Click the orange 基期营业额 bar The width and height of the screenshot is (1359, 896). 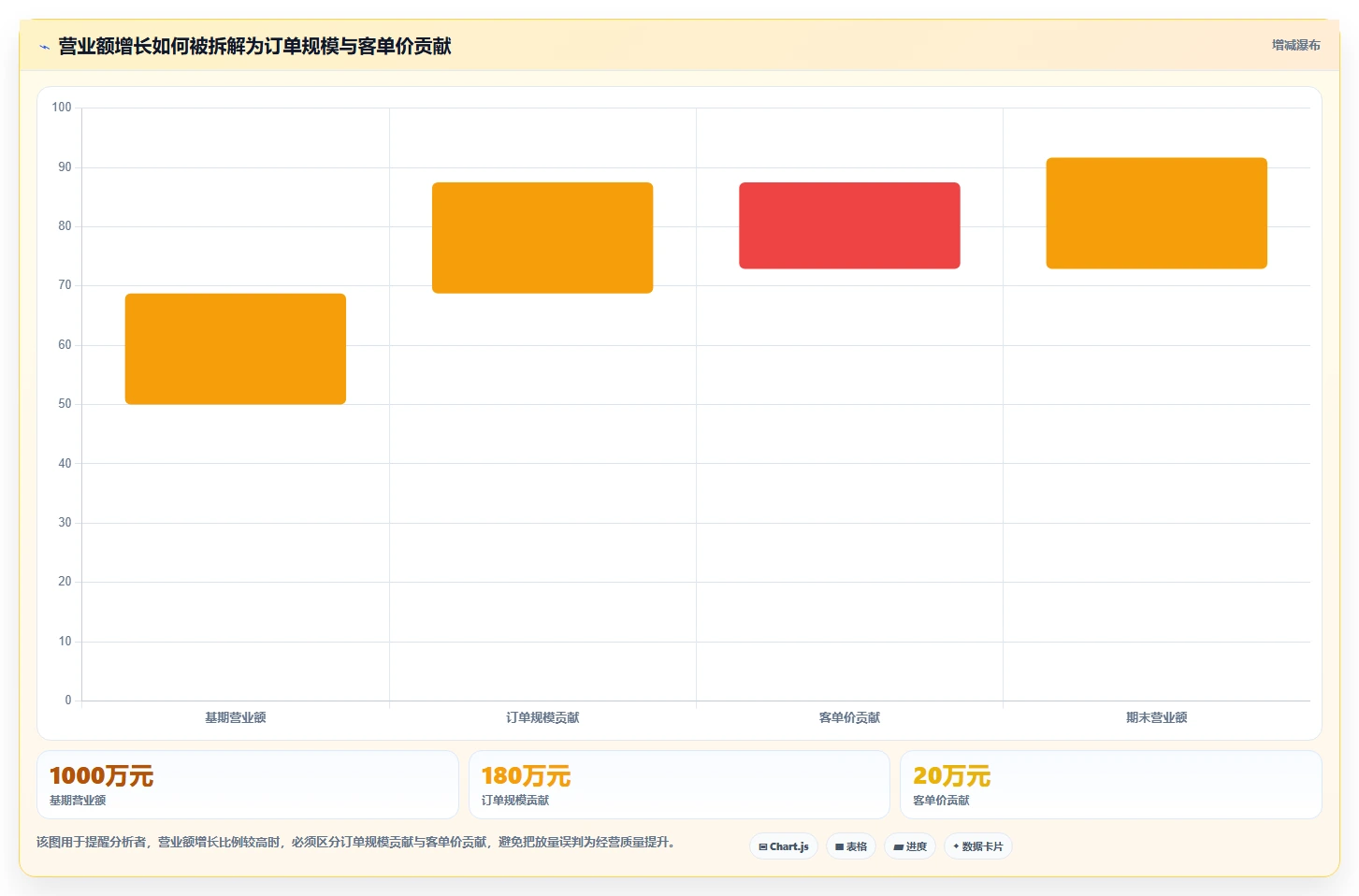(236, 349)
